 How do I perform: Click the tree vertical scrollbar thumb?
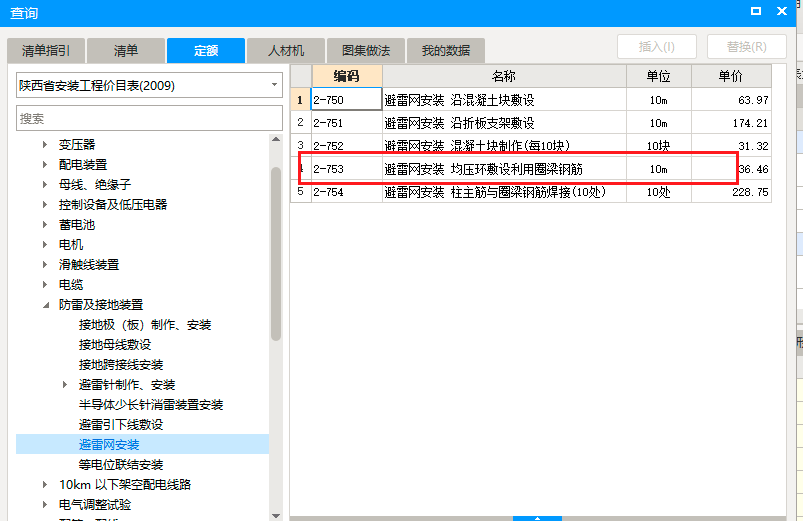(276, 254)
